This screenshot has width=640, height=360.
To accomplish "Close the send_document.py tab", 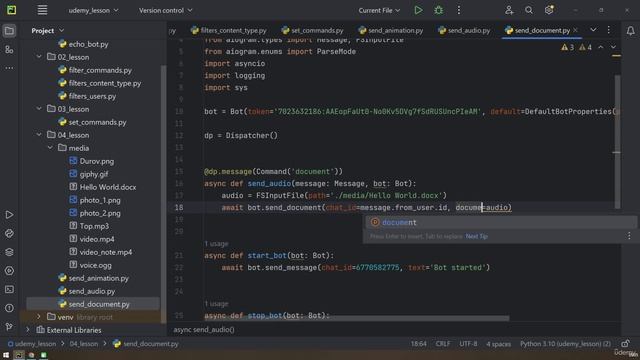I will 576,30.
